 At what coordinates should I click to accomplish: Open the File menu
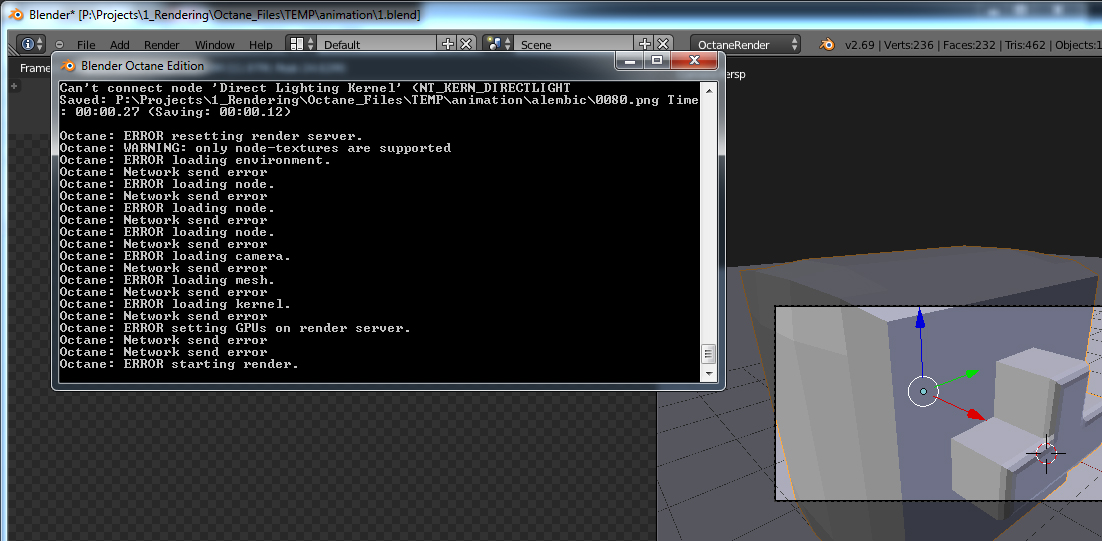tap(86, 44)
